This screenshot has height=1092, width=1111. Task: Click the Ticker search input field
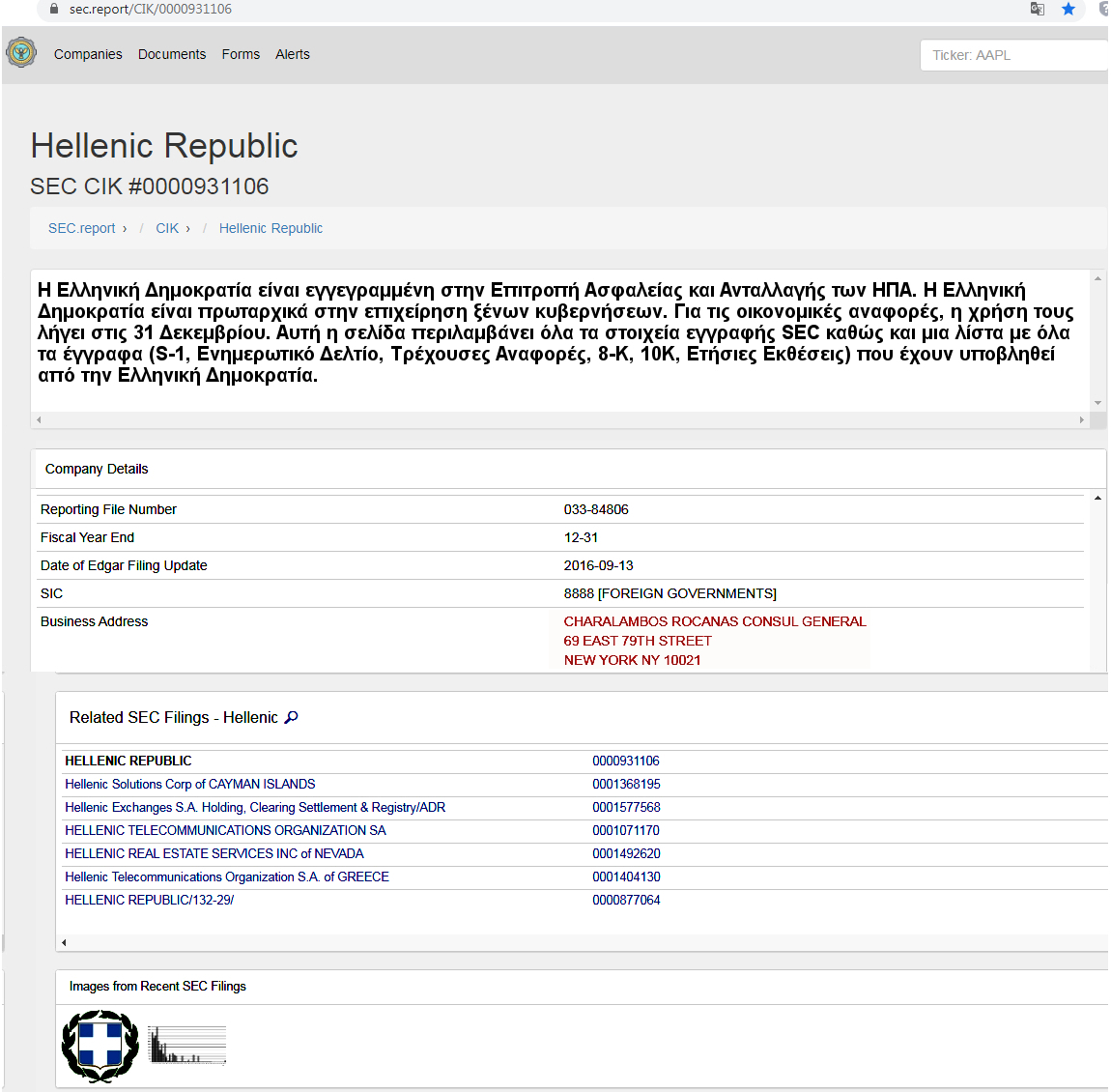pos(1014,55)
